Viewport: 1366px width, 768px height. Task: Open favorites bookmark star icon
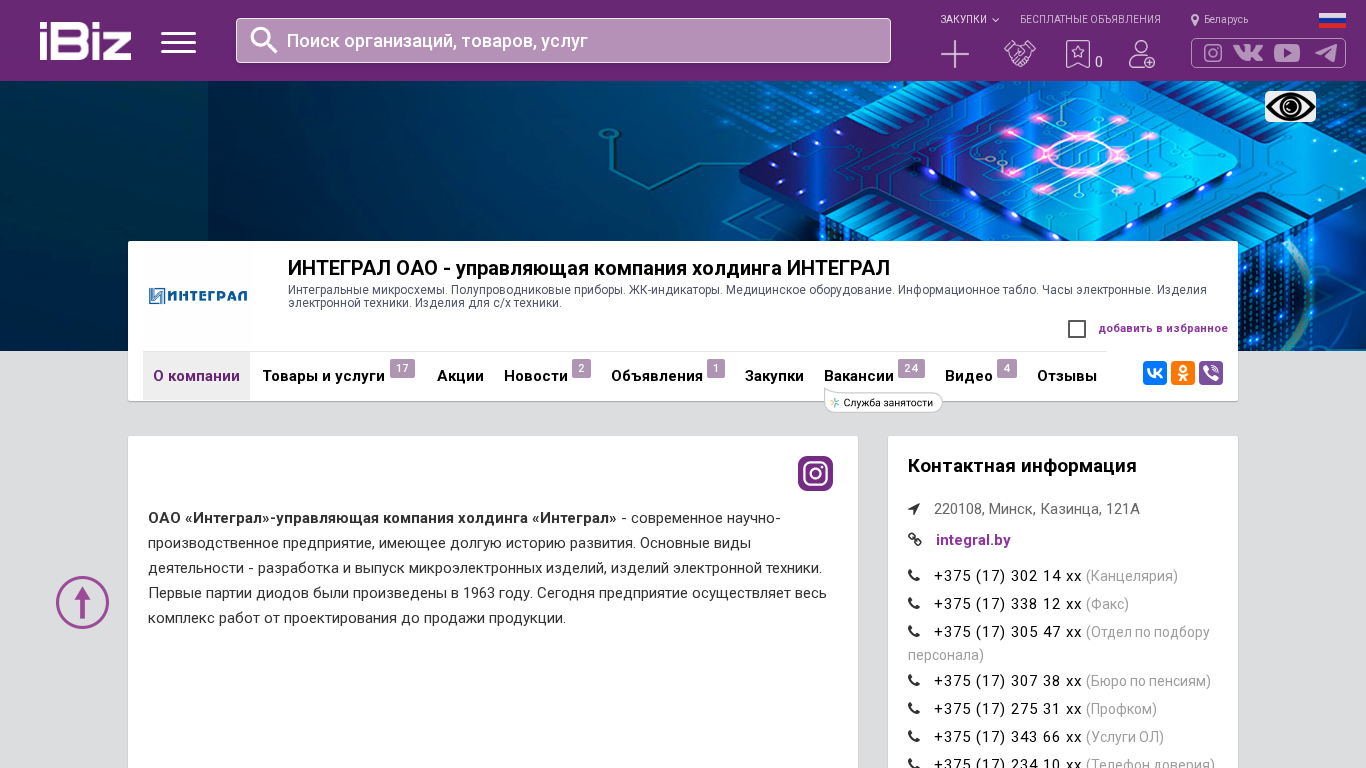click(x=1078, y=54)
